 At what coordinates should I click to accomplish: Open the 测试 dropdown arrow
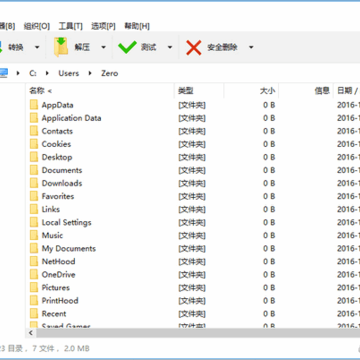[170, 47]
